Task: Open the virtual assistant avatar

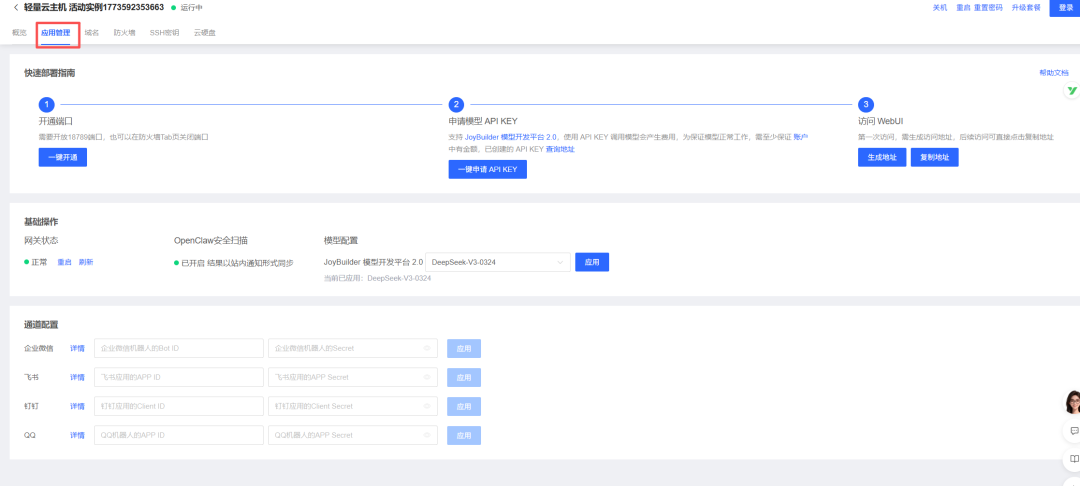Action: point(1073,402)
